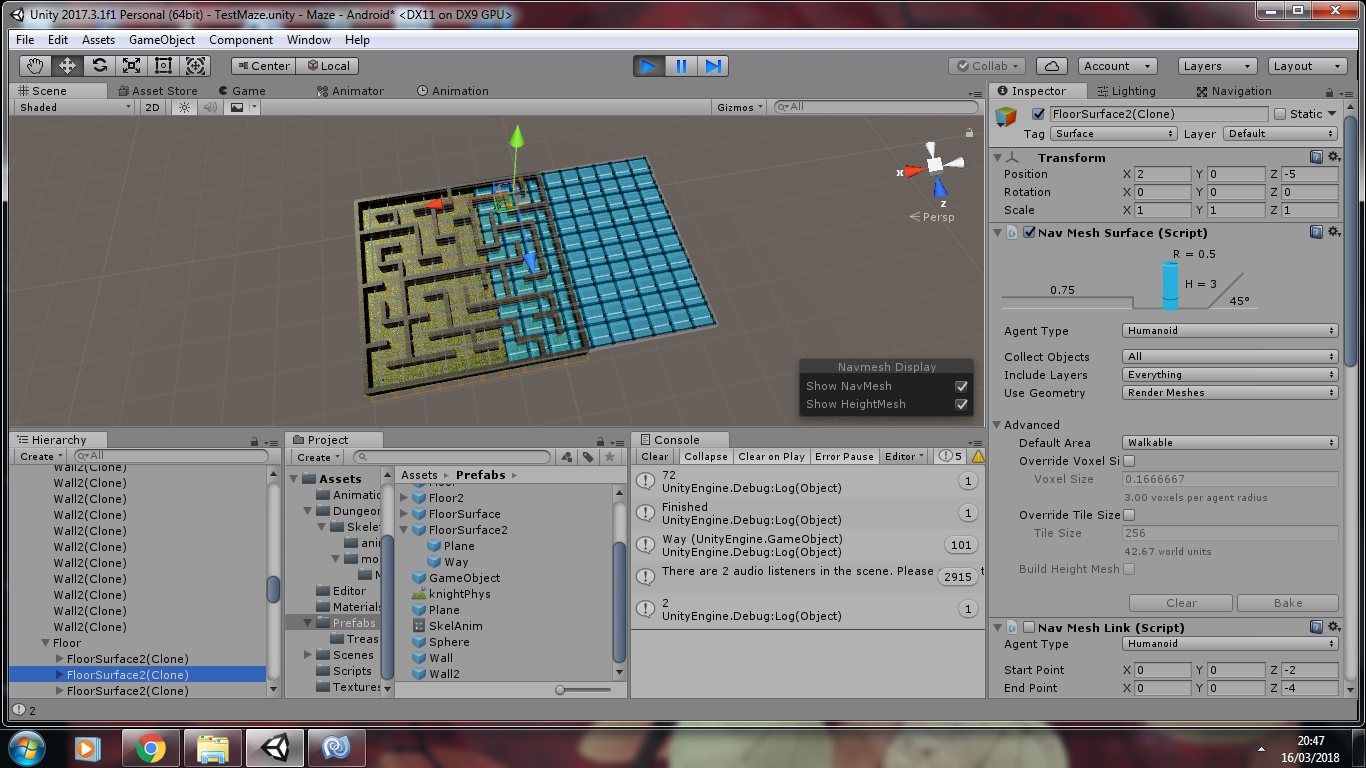
Task: Uncheck Show NavMesh option
Action: [x=961, y=386]
